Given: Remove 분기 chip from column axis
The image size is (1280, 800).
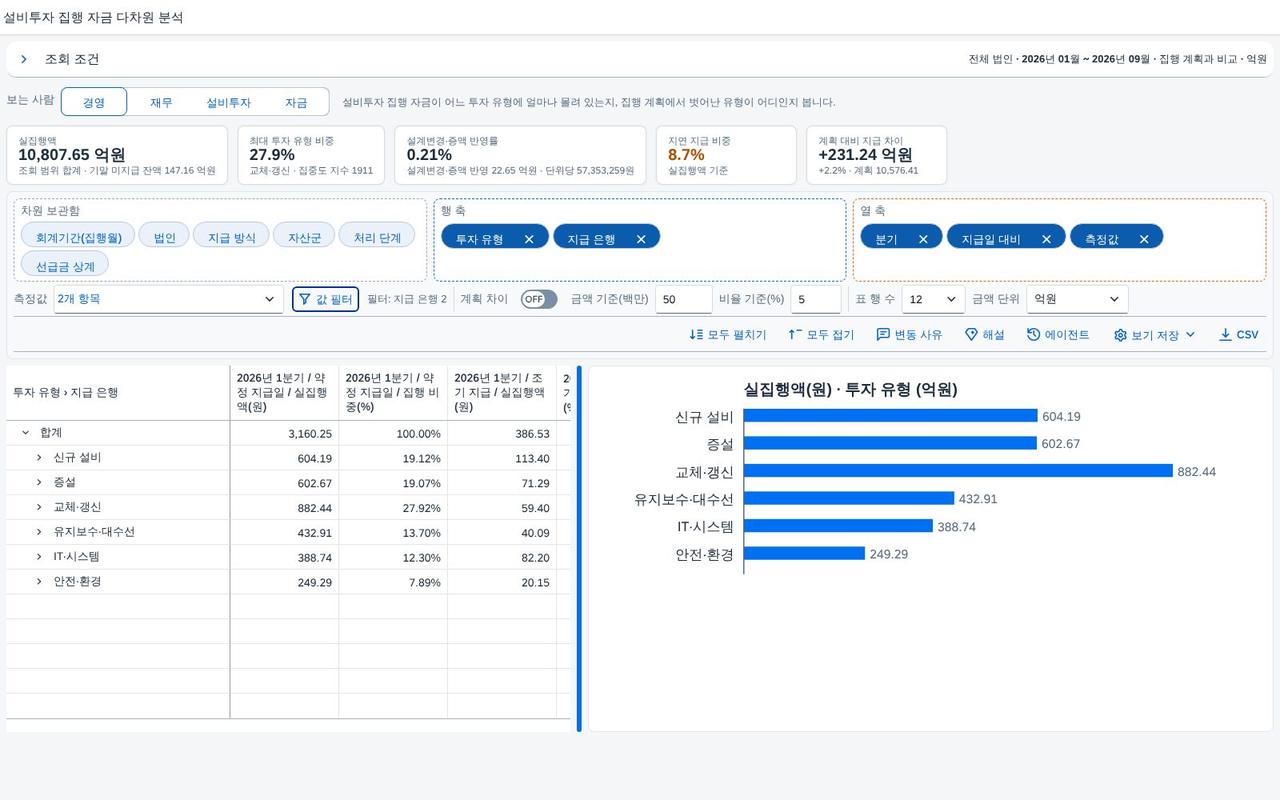Looking at the screenshot, I should (x=923, y=239).
